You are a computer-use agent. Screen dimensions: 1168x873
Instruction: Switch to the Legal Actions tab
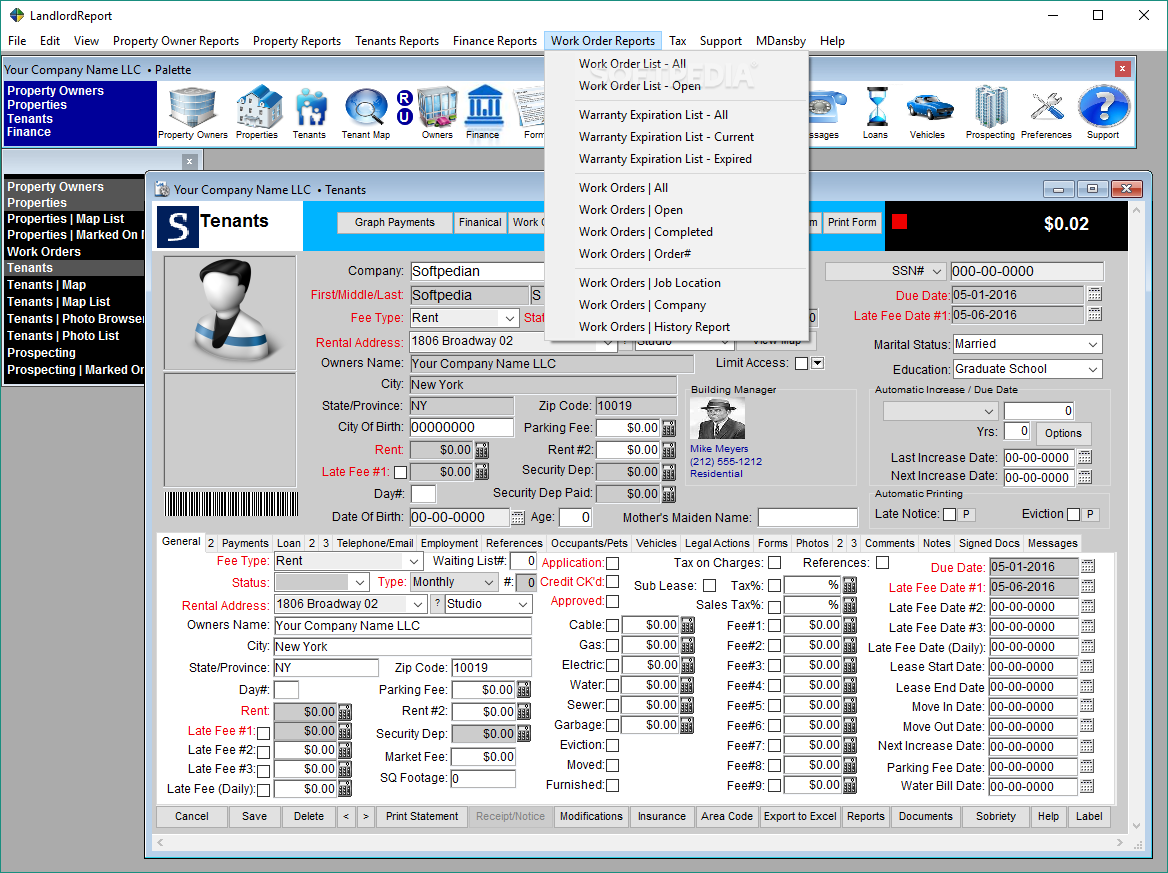(x=717, y=543)
